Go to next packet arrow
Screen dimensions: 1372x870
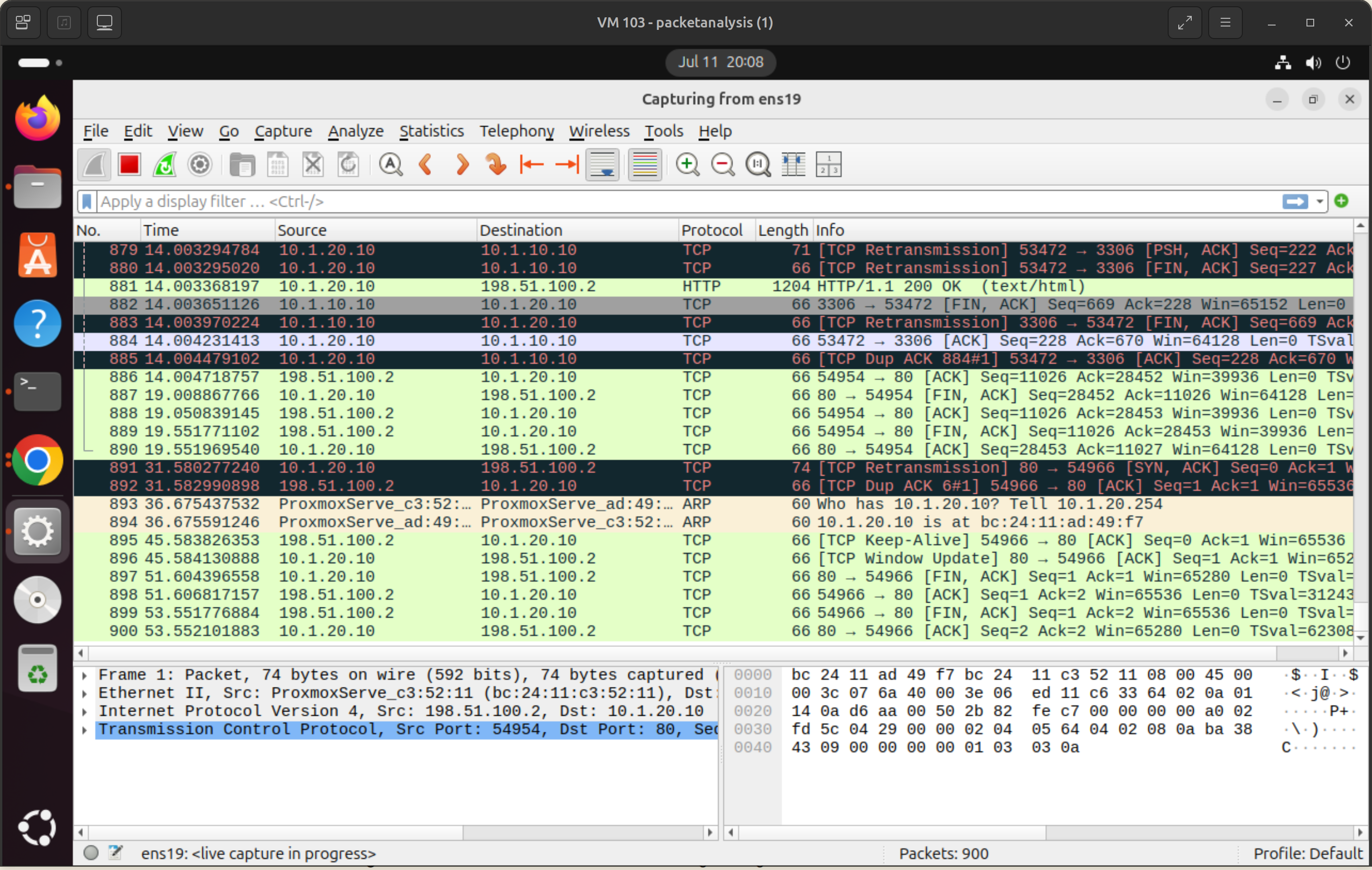point(462,165)
